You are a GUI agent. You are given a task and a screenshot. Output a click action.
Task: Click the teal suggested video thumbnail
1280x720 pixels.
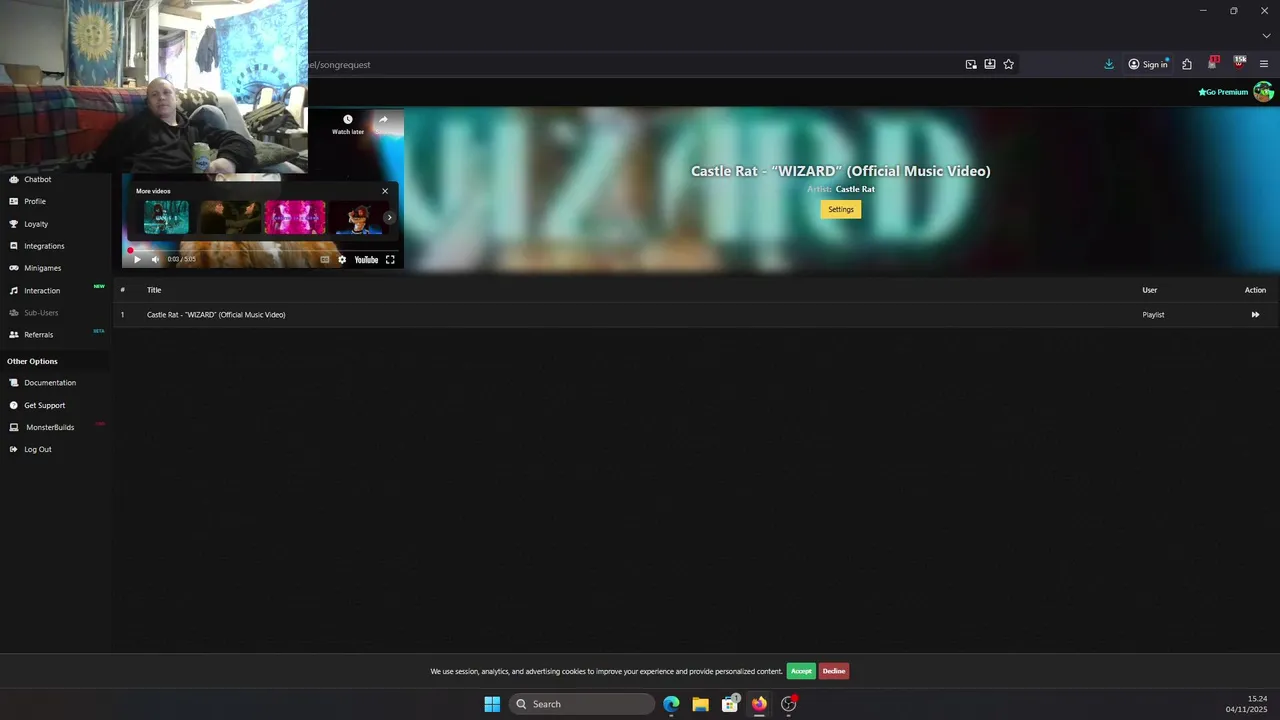tap(166, 217)
